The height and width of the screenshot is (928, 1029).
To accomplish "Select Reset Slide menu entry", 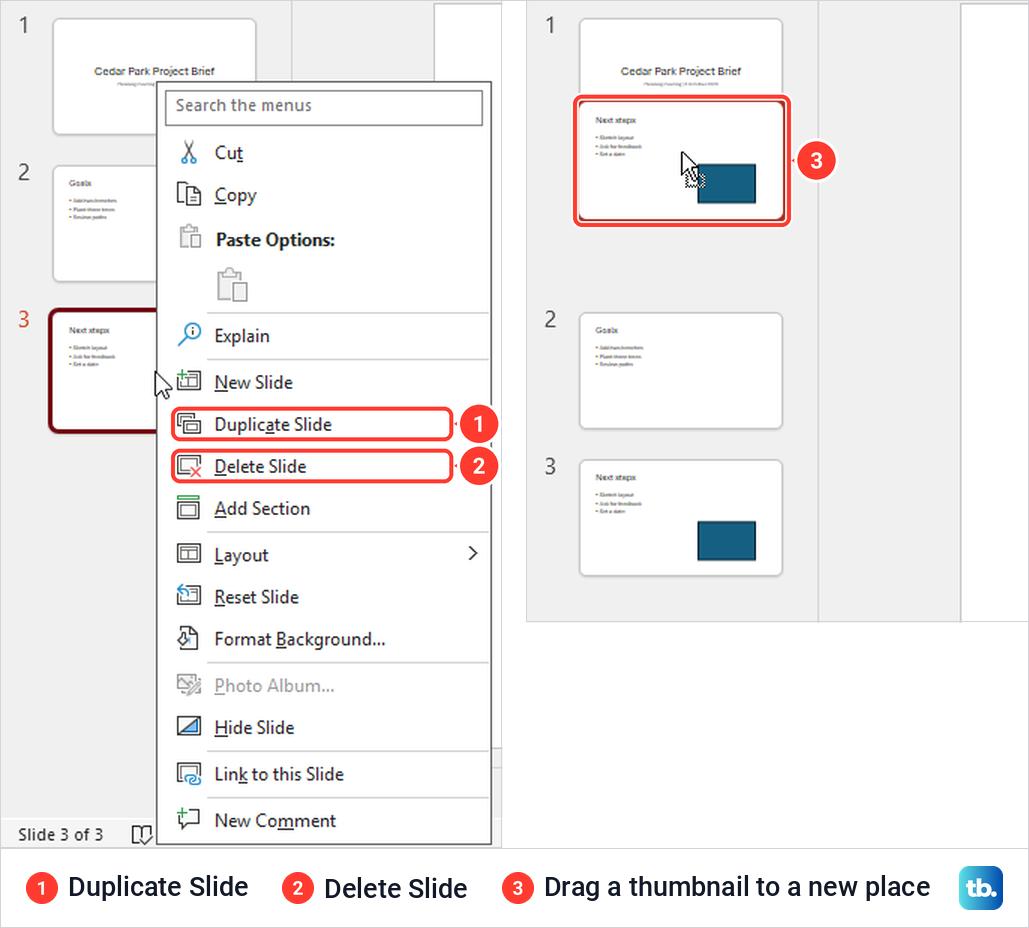I will (325, 597).
